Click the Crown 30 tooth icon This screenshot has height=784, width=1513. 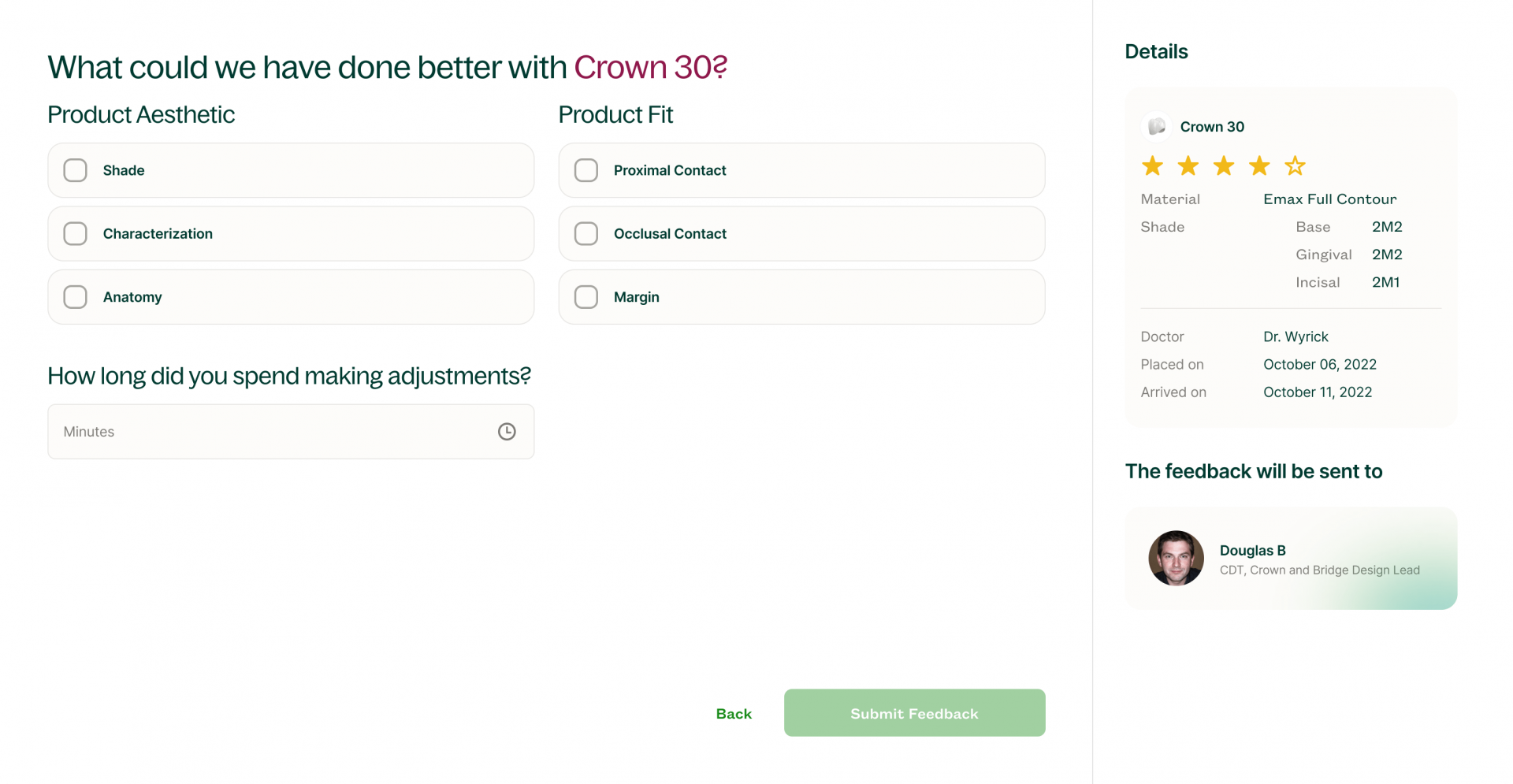tap(1156, 127)
